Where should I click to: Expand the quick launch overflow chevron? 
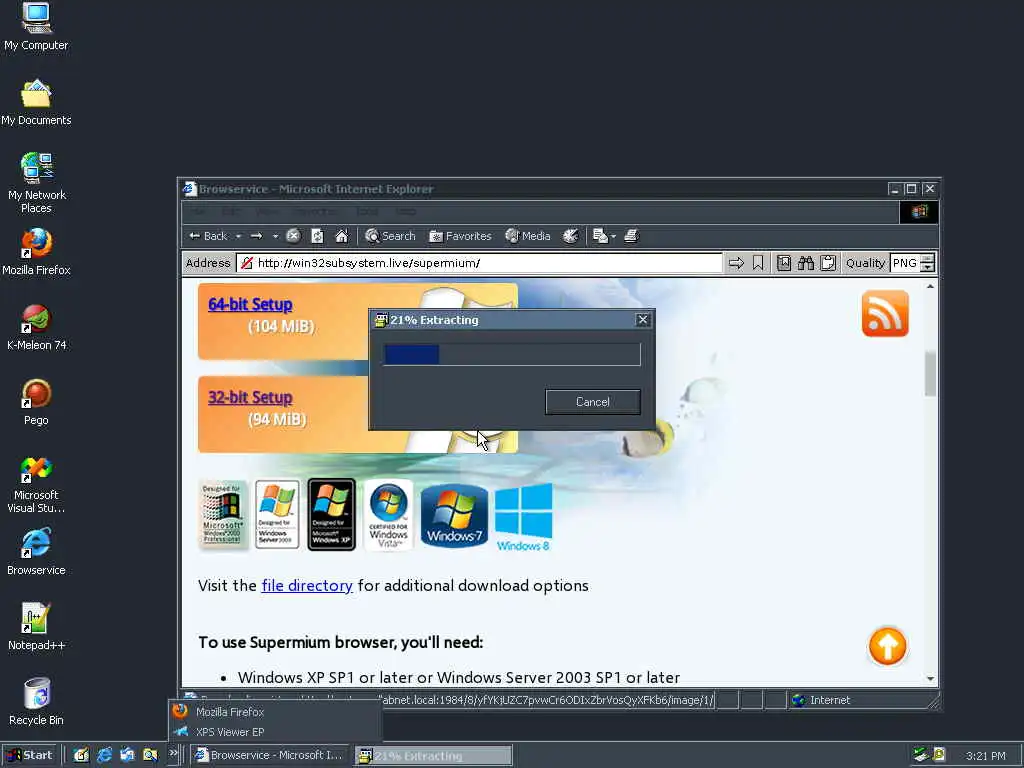pos(173,754)
